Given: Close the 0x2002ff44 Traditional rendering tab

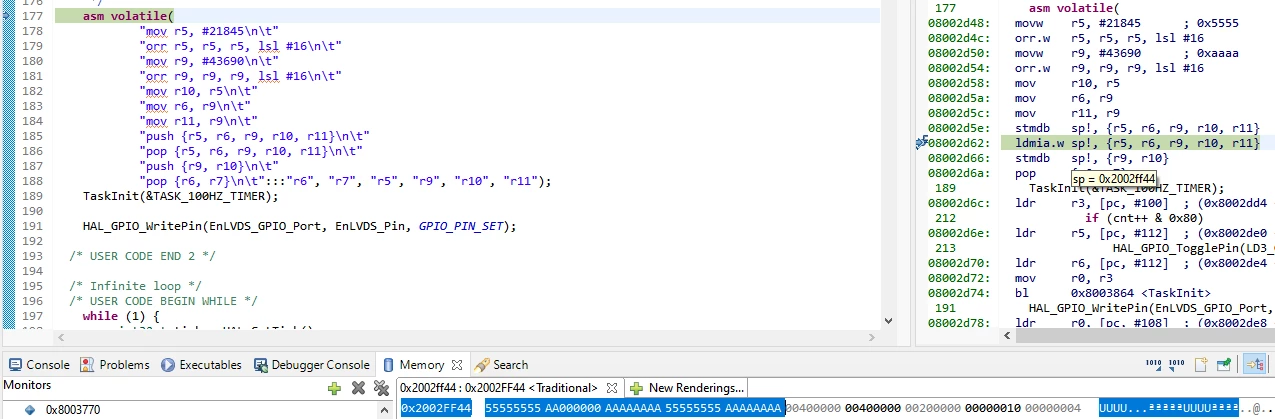Looking at the screenshot, I should click(x=612, y=388).
